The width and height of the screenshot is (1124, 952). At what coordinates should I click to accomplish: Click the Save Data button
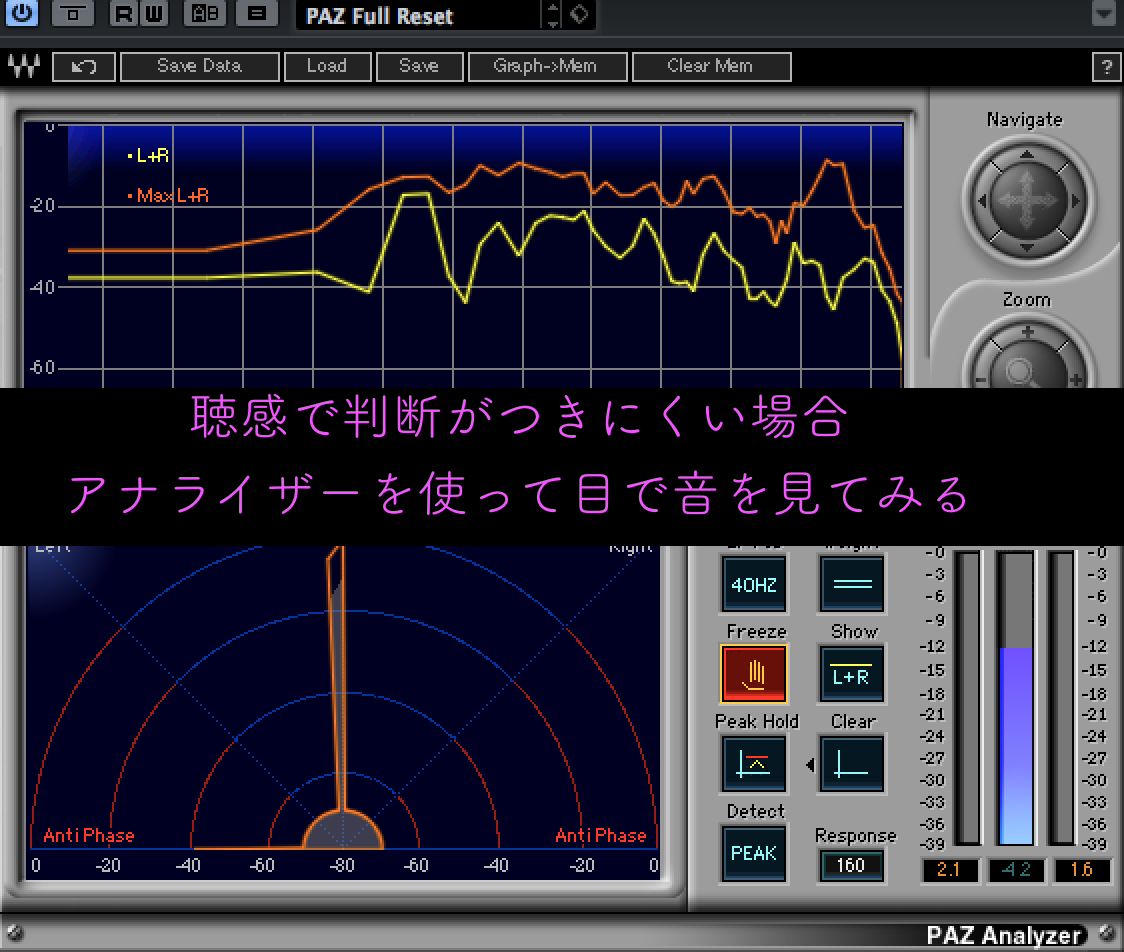pyautogui.click(x=199, y=67)
